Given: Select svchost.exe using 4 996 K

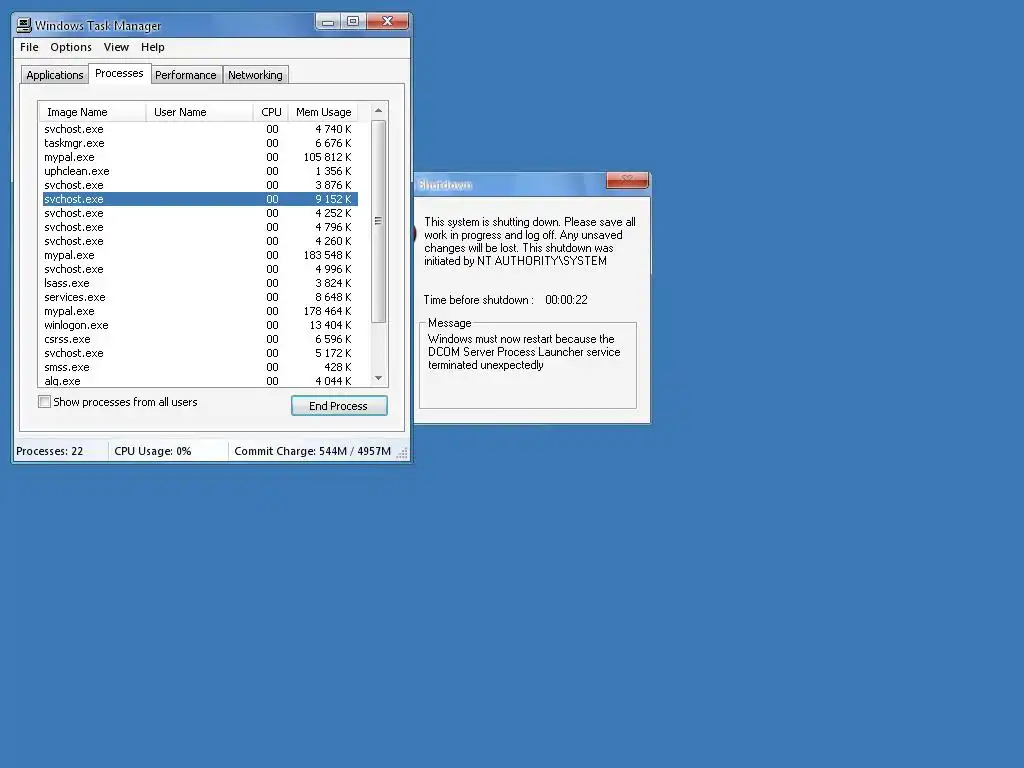Looking at the screenshot, I should pos(200,269).
